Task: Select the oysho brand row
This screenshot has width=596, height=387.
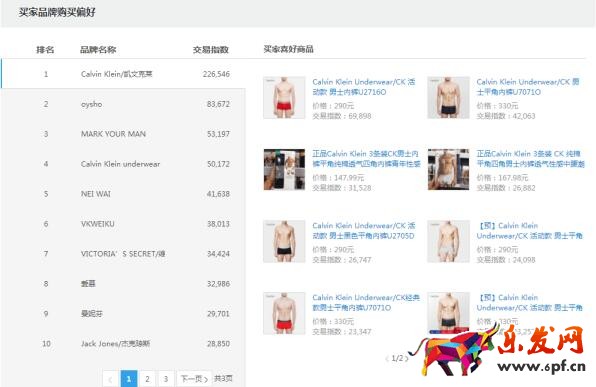Action: 123,104
